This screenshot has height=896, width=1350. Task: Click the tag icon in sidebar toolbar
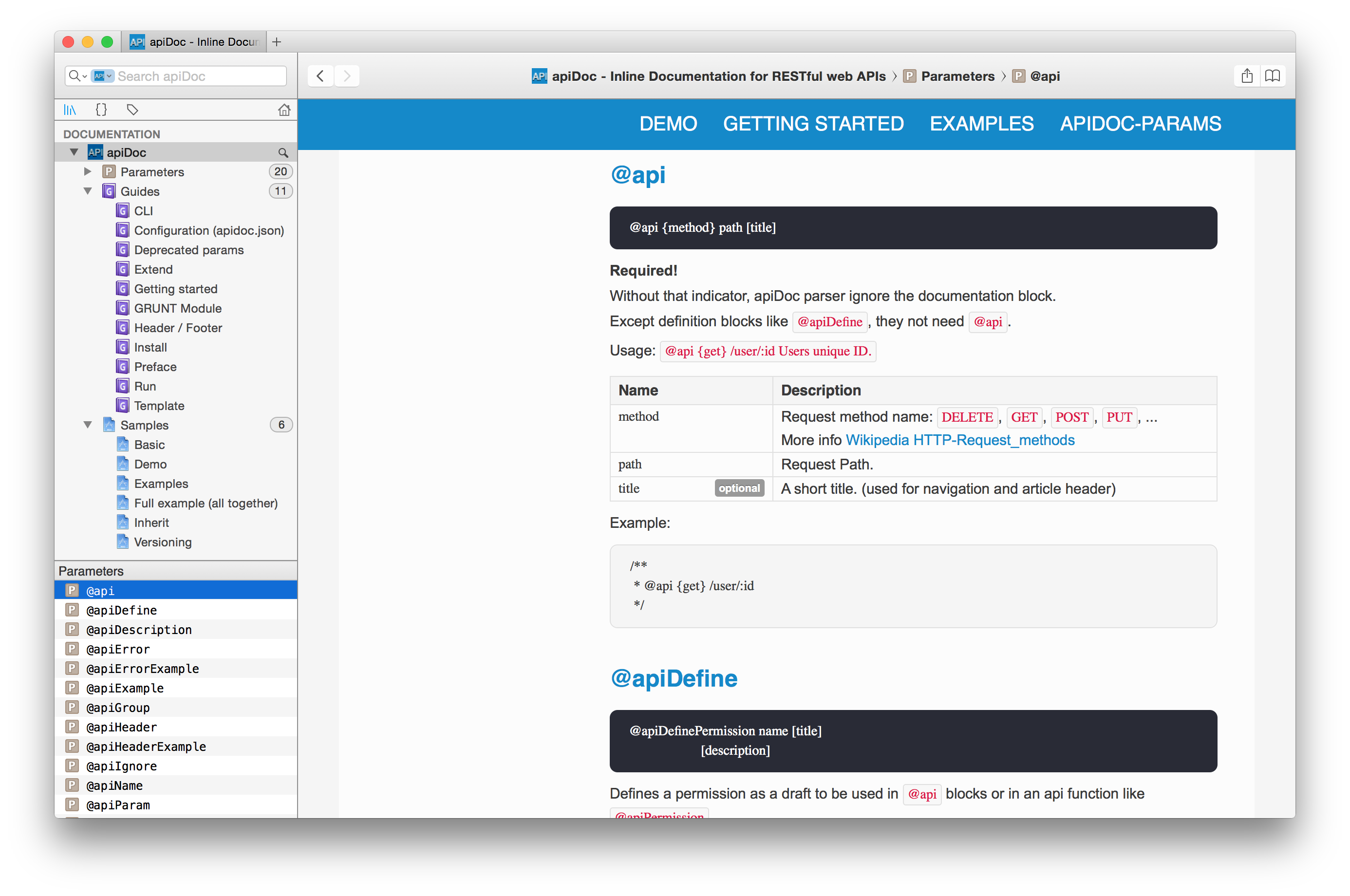pyautogui.click(x=132, y=110)
